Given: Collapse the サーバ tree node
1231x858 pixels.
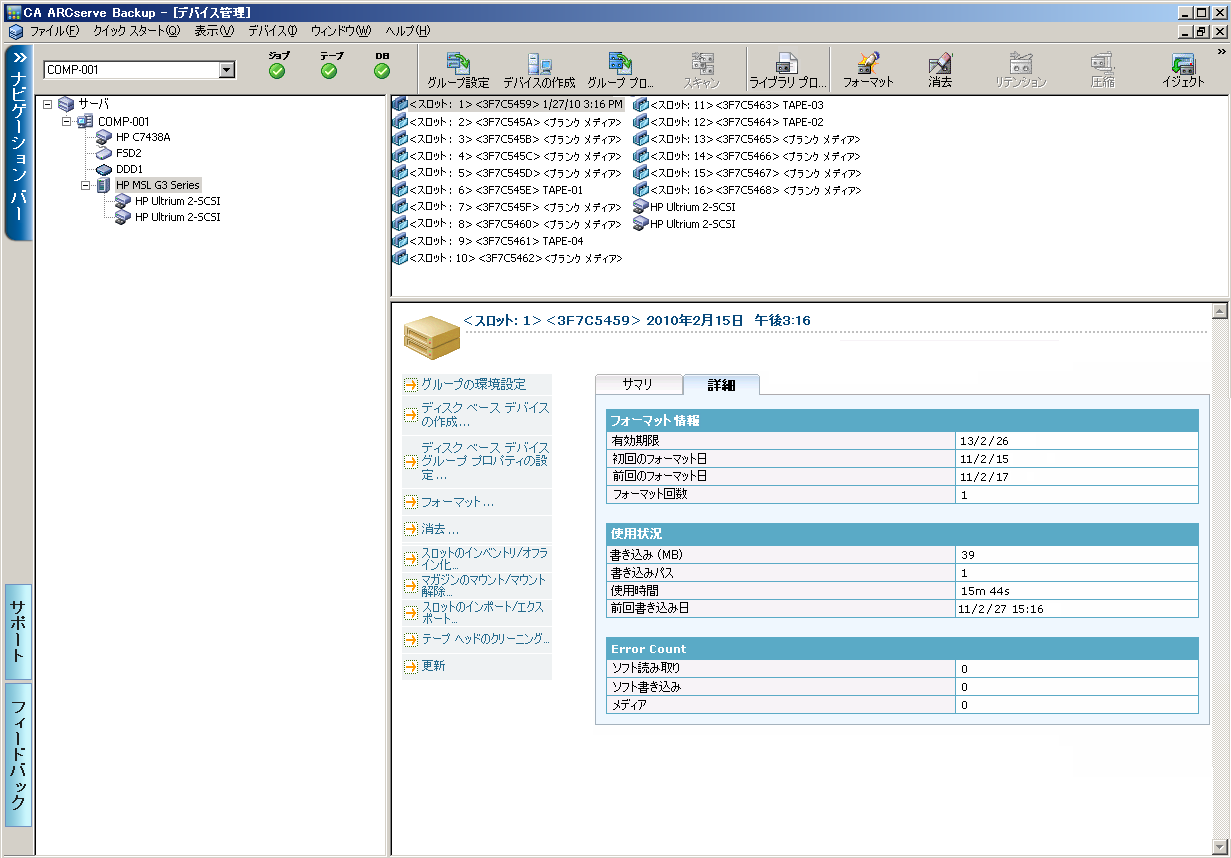Looking at the screenshot, I should point(47,104).
